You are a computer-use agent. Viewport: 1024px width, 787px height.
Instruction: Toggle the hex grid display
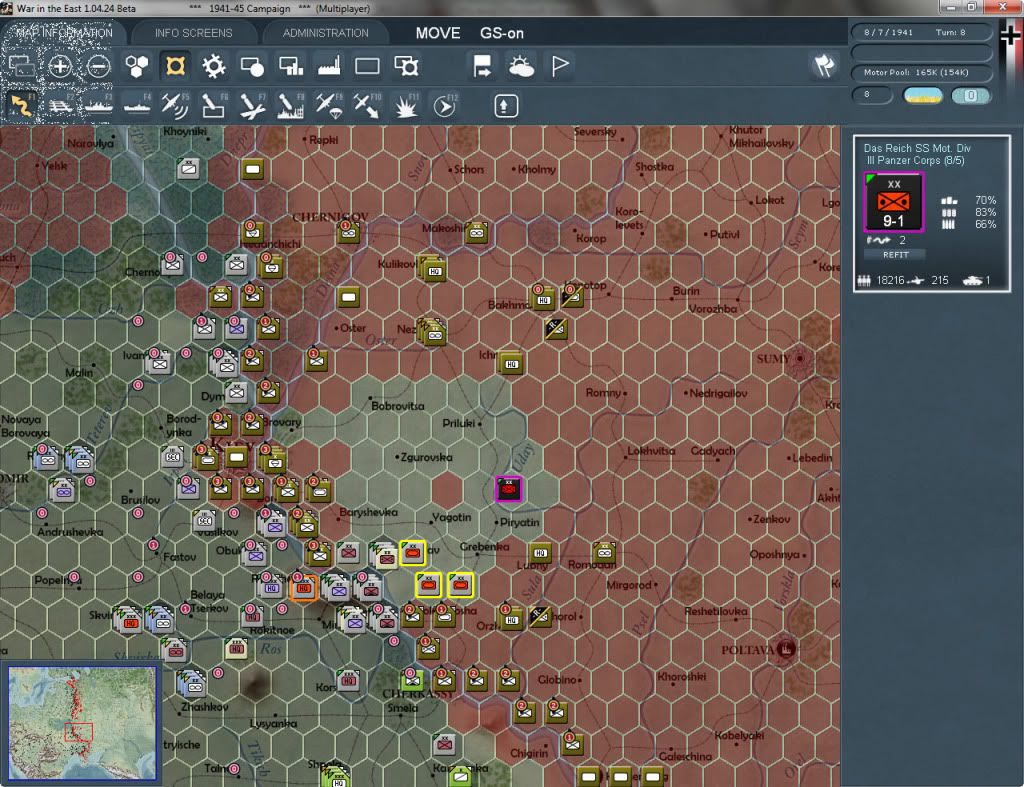(136, 66)
